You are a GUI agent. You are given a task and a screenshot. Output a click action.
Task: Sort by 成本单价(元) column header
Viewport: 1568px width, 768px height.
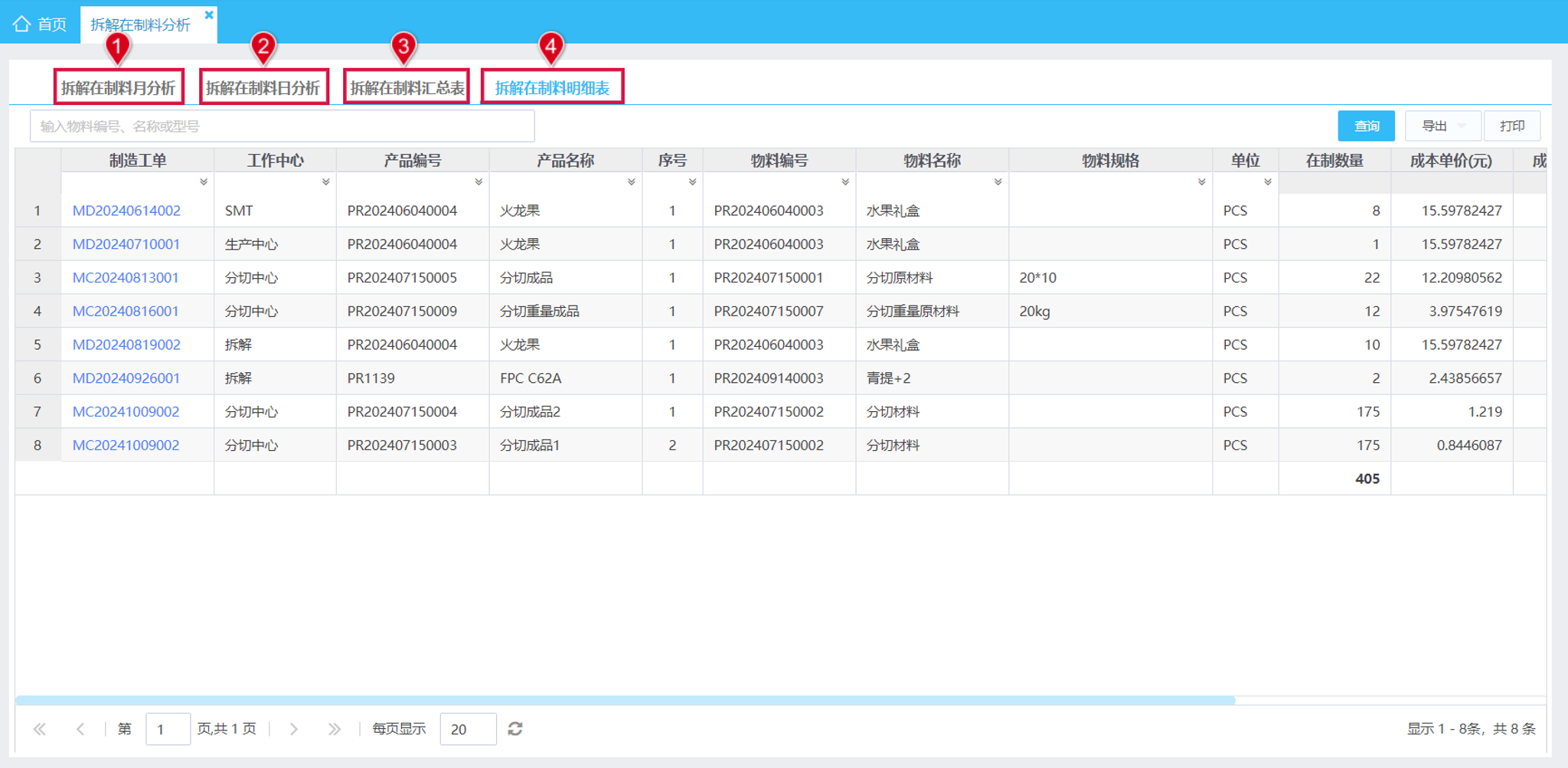1451,160
